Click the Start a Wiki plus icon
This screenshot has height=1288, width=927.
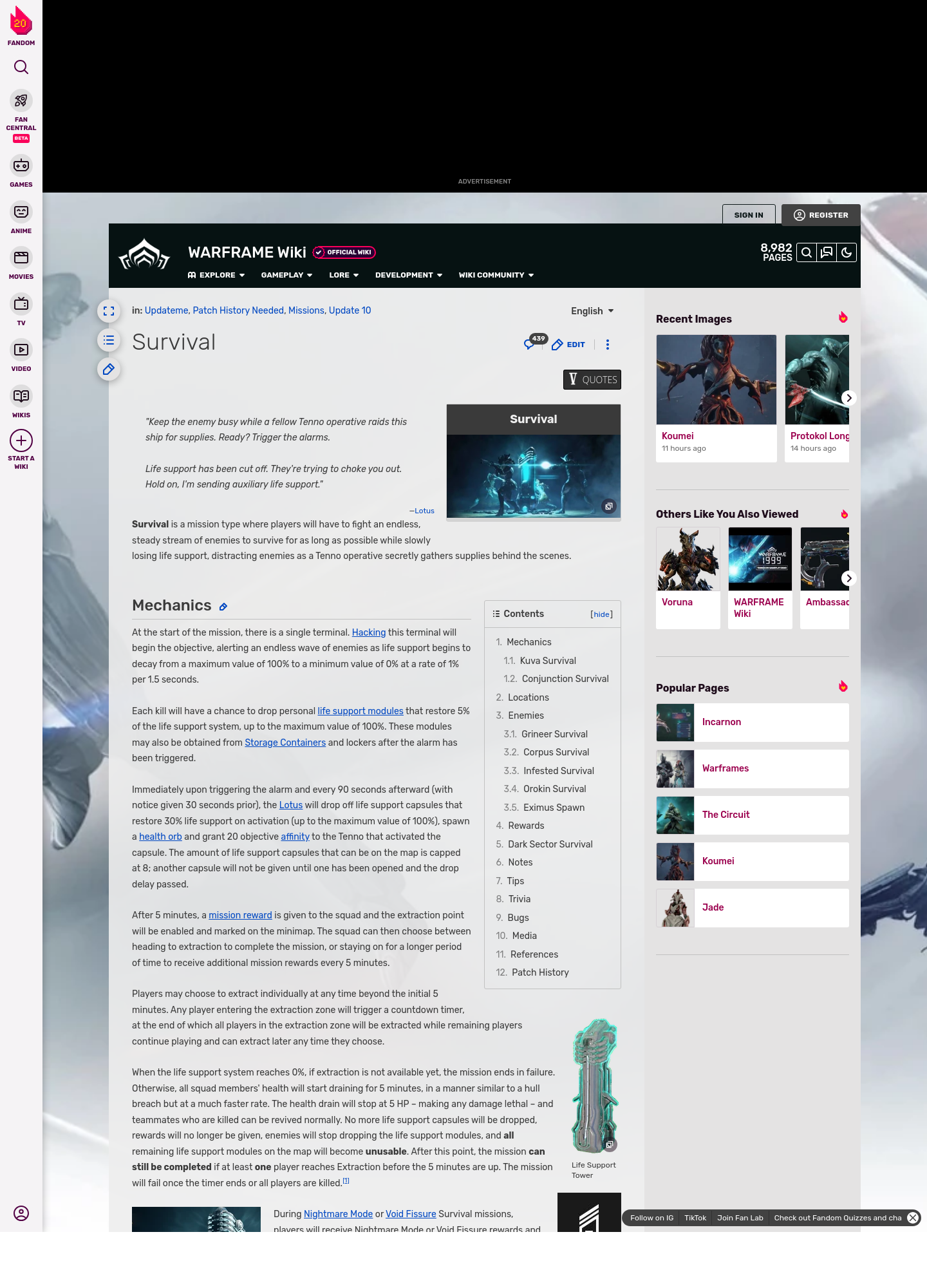21,440
